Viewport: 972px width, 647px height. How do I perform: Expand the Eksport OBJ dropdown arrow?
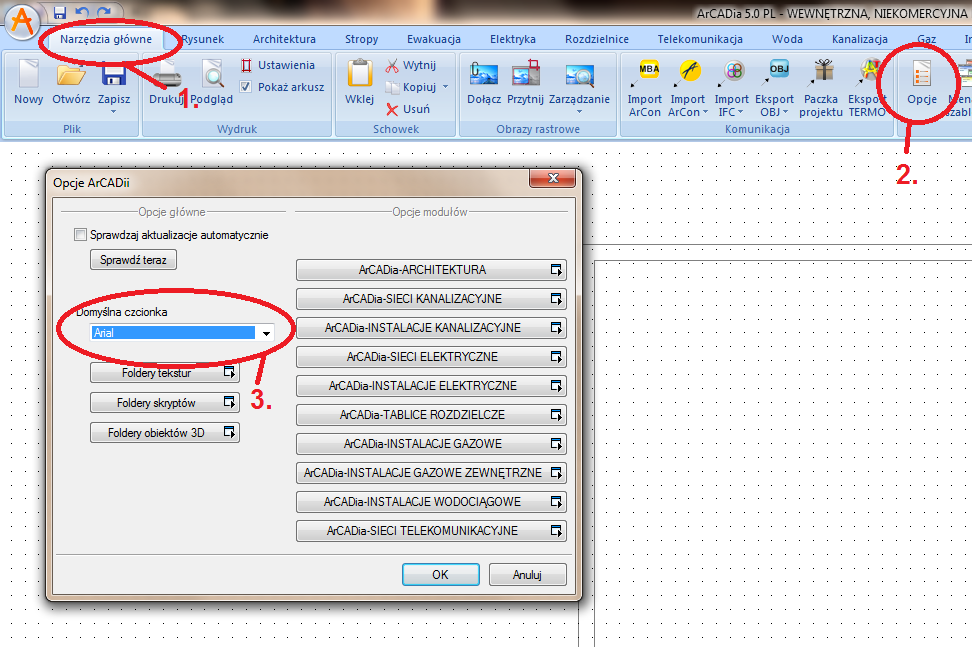(x=785, y=112)
